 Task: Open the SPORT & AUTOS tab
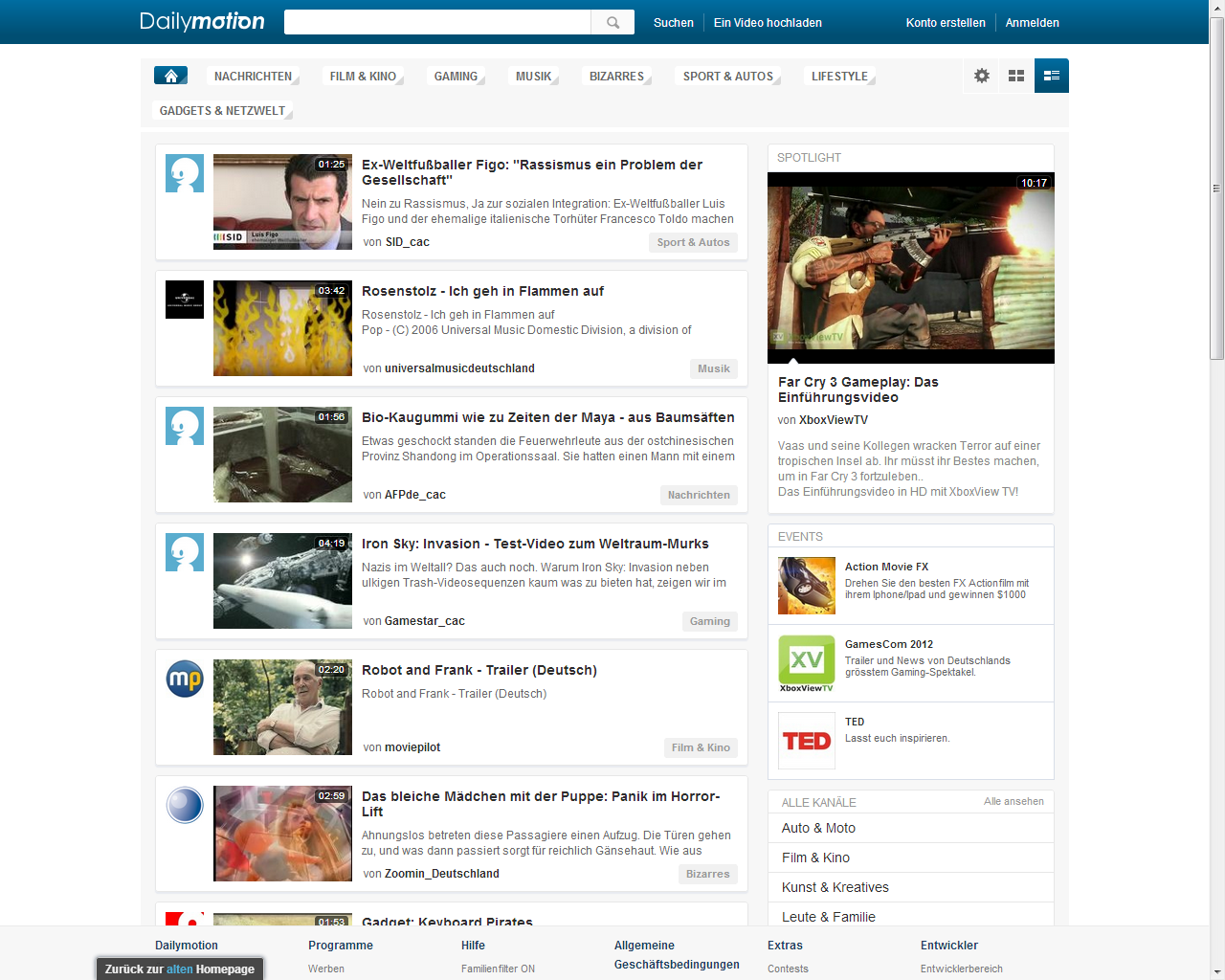728,77
